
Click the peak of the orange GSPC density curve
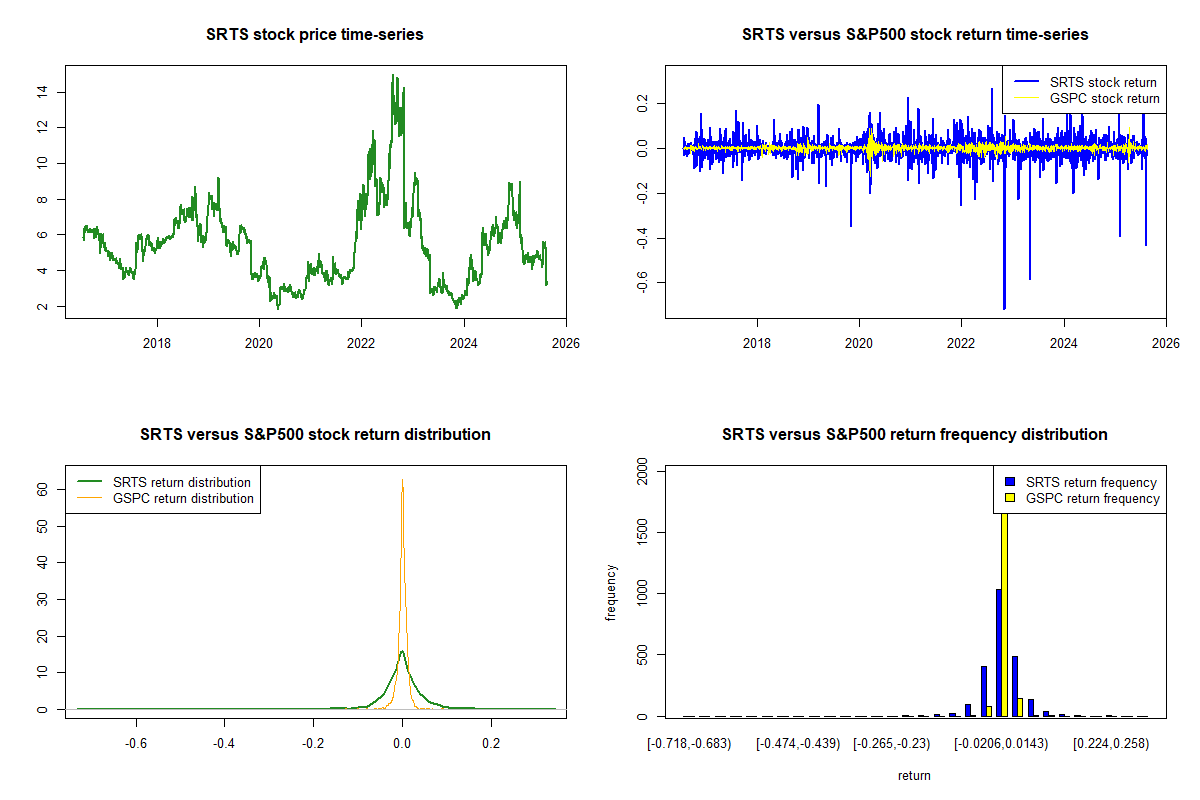coord(402,481)
